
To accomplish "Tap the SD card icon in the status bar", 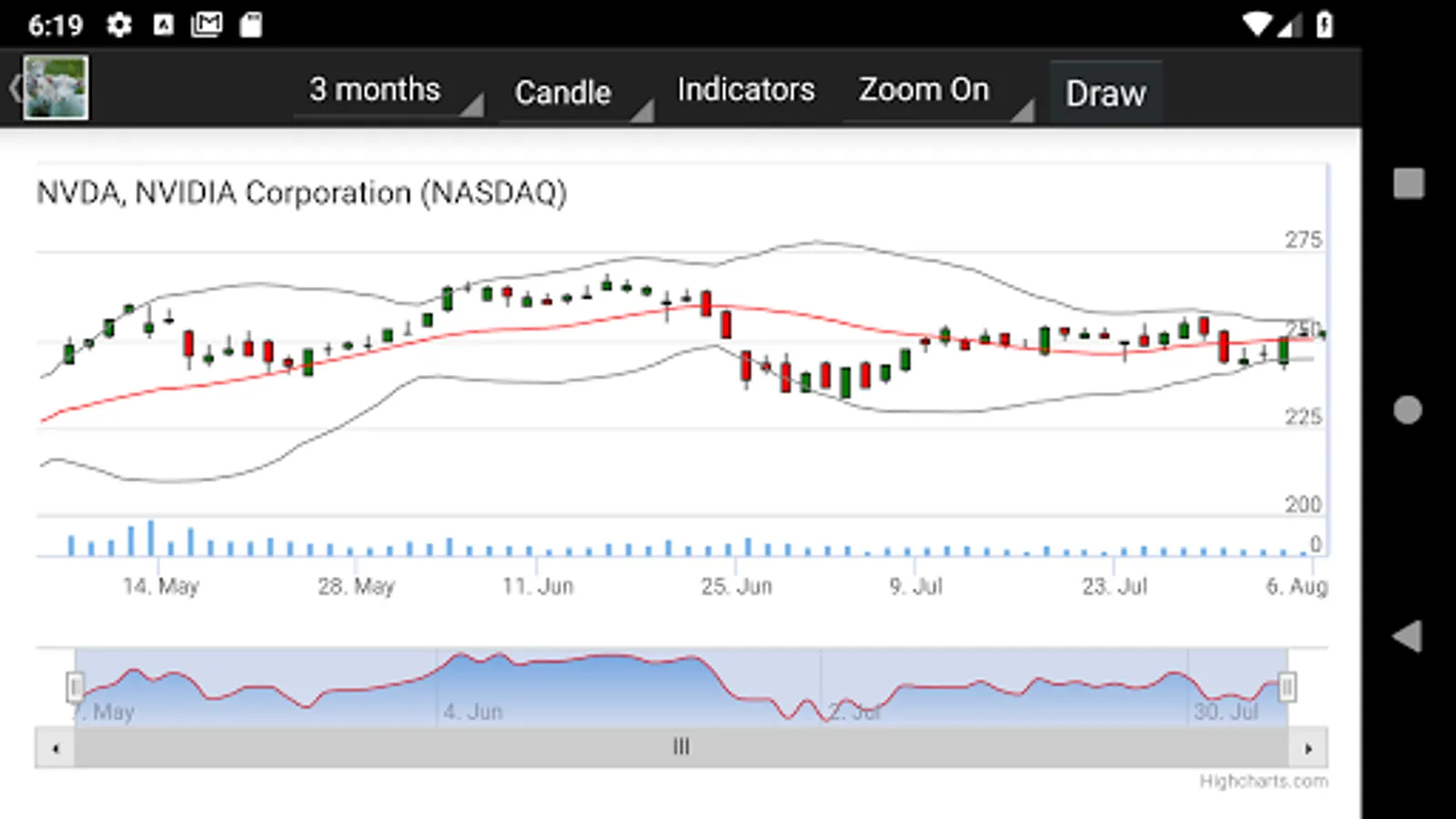I will tap(251, 25).
